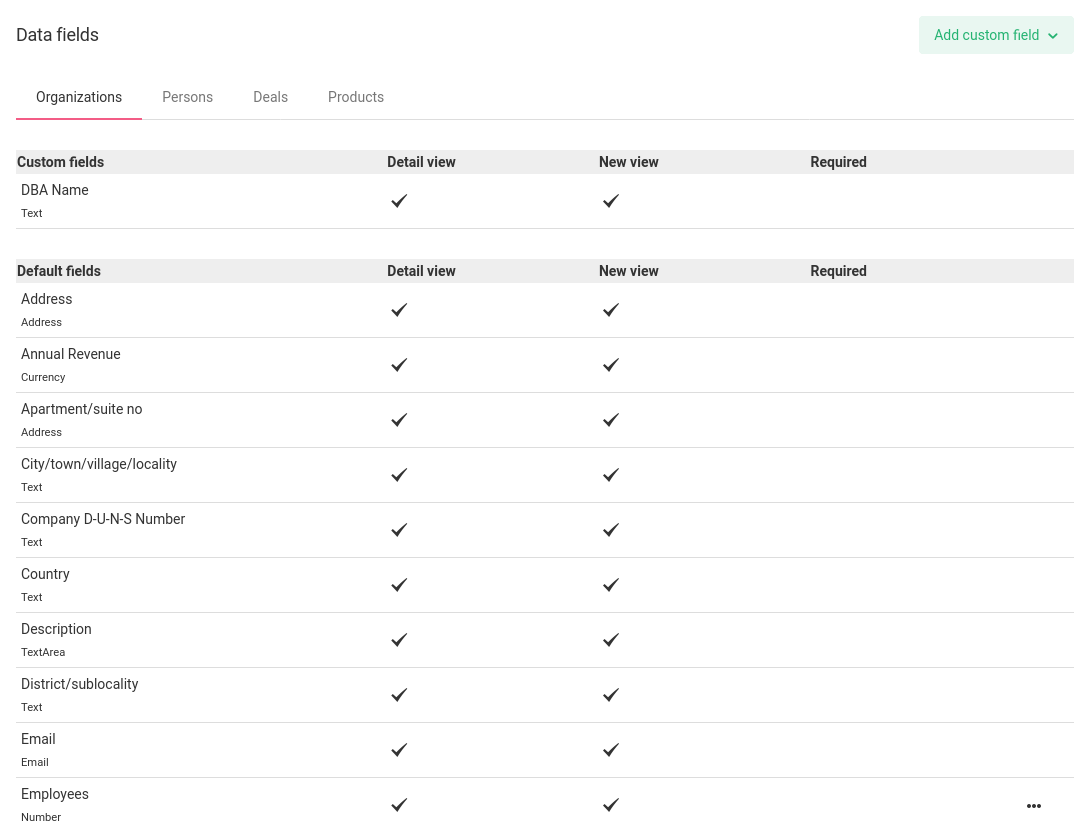Toggle Detail view for City/town/village/locality
The width and height of the screenshot is (1090, 832).
click(399, 475)
